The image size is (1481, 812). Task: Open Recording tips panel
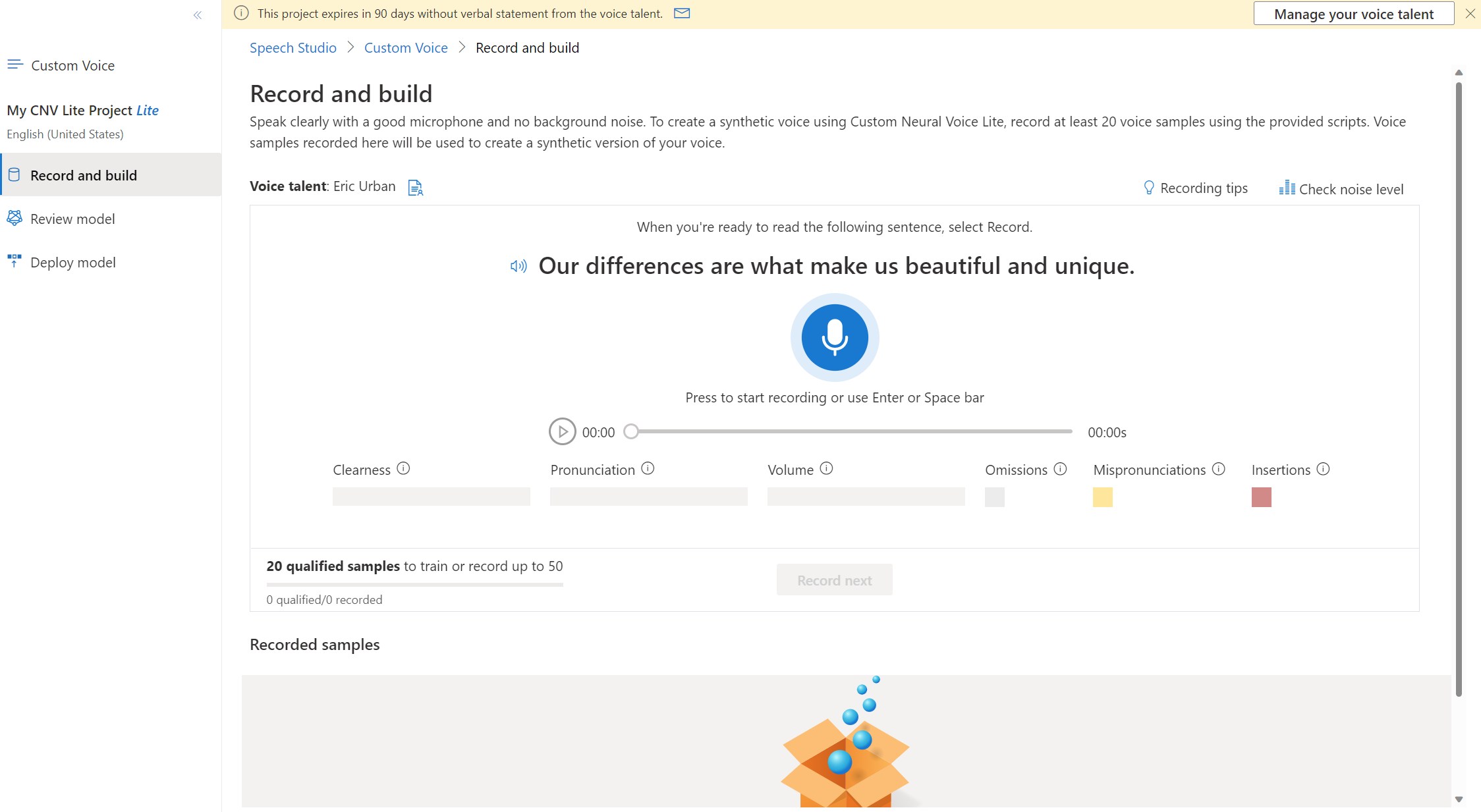click(1196, 188)
